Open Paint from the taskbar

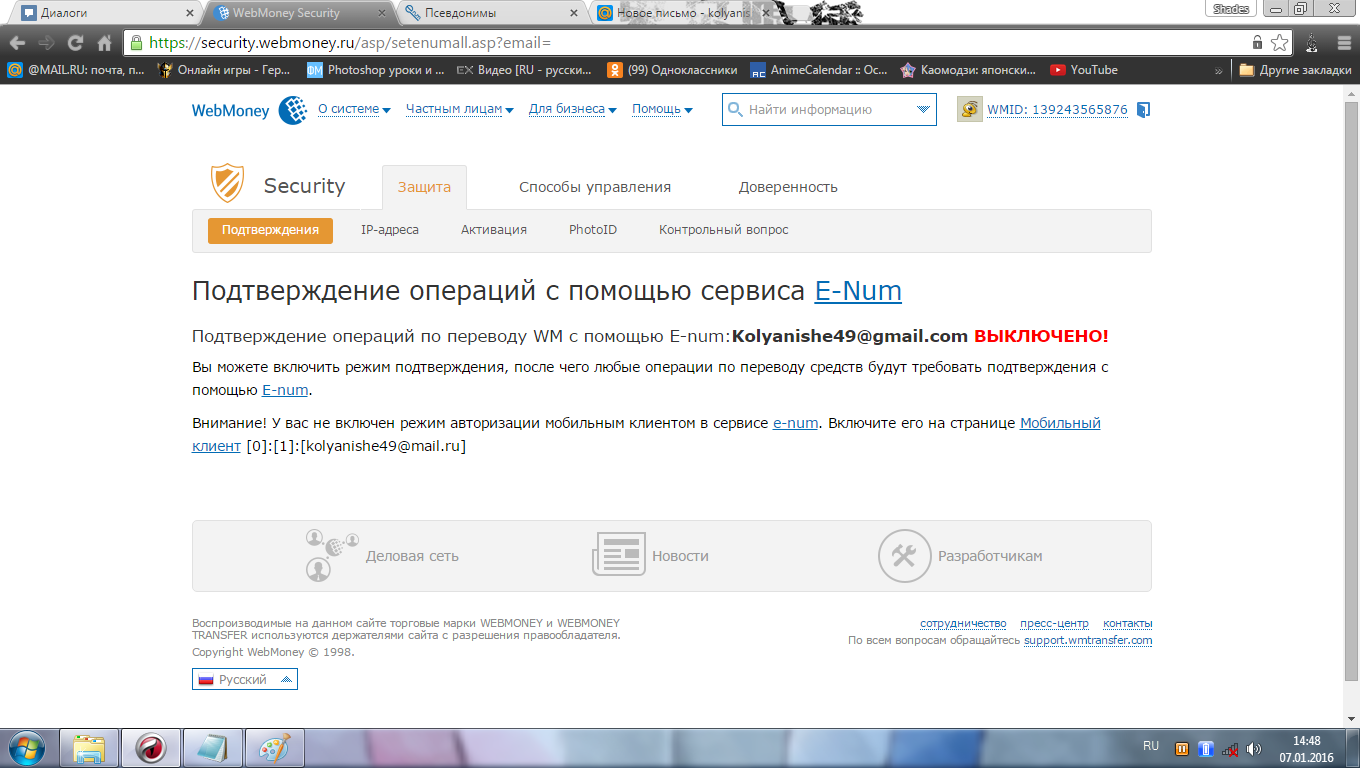[x=274, y=748]
